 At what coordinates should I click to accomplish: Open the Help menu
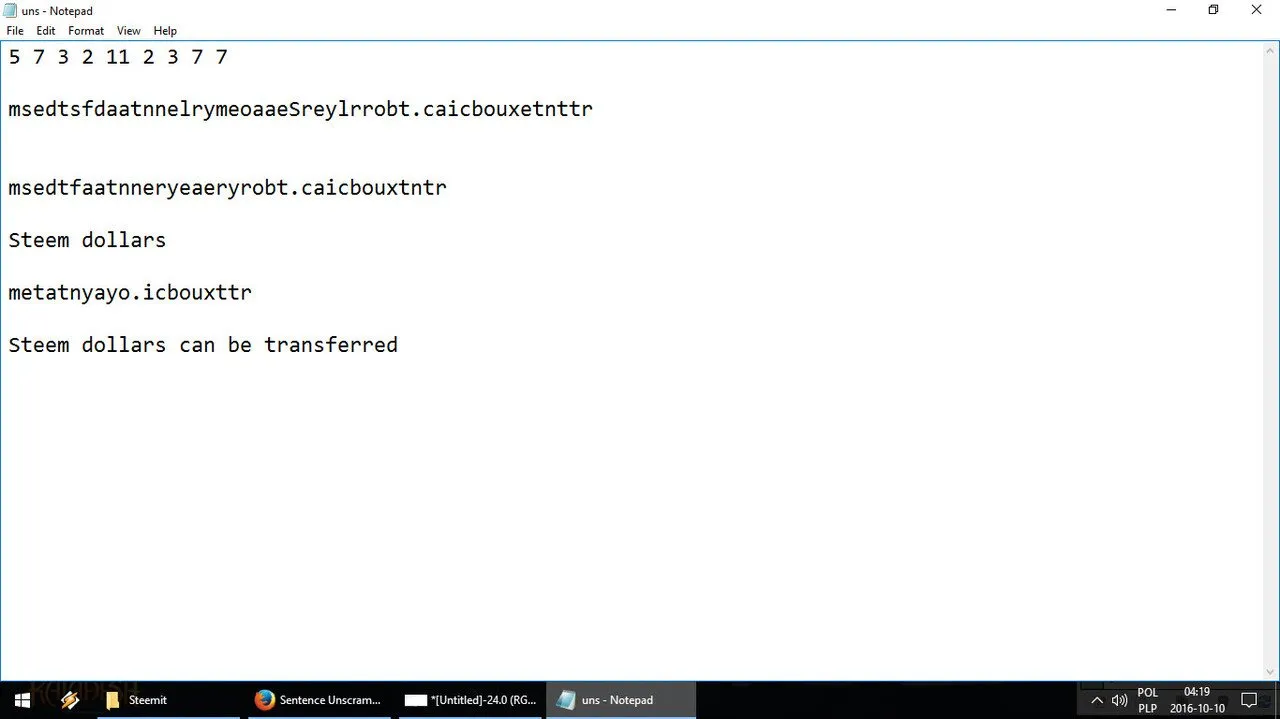pos(165,31)
